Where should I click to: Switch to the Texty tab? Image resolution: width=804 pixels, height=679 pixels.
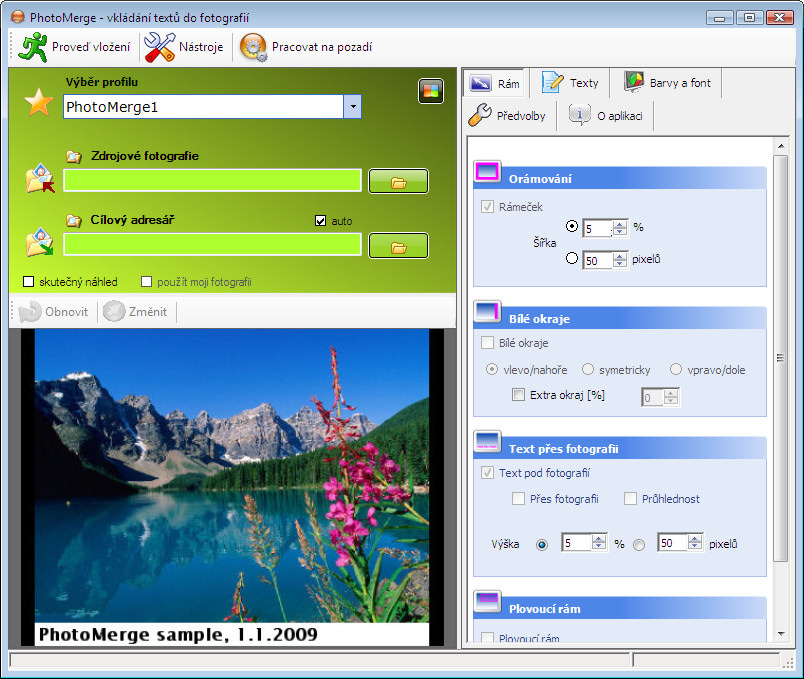(x=570, y=83)
